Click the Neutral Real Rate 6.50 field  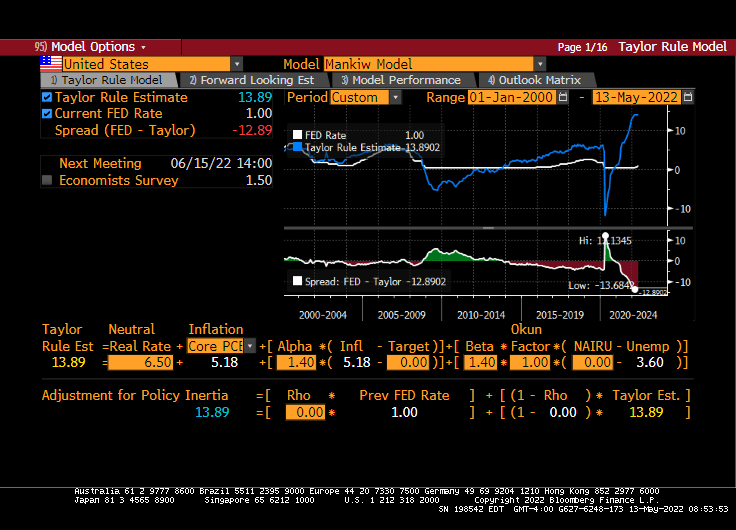click(141, 363)
